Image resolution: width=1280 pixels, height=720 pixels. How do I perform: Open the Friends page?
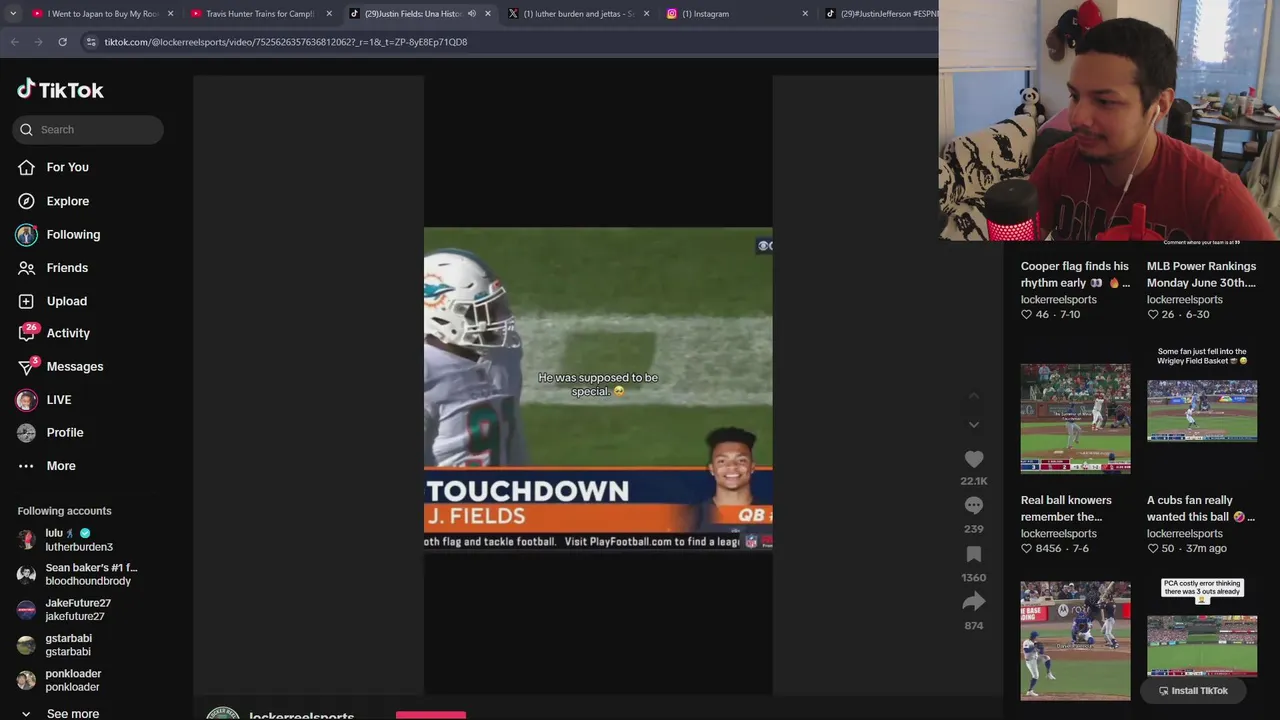(x=67, y=268)
